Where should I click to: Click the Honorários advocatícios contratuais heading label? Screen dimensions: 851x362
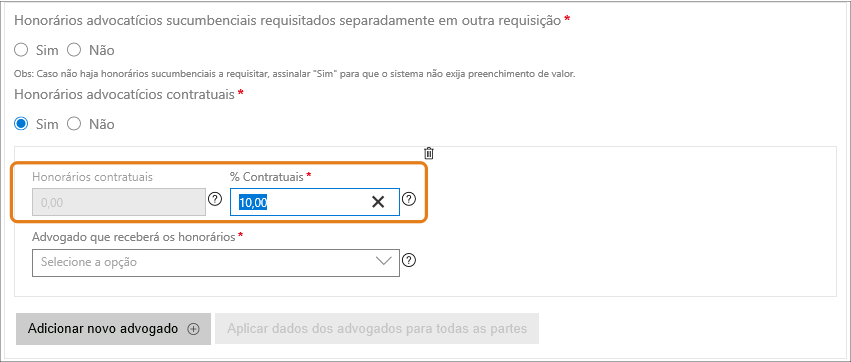point(124,94)
